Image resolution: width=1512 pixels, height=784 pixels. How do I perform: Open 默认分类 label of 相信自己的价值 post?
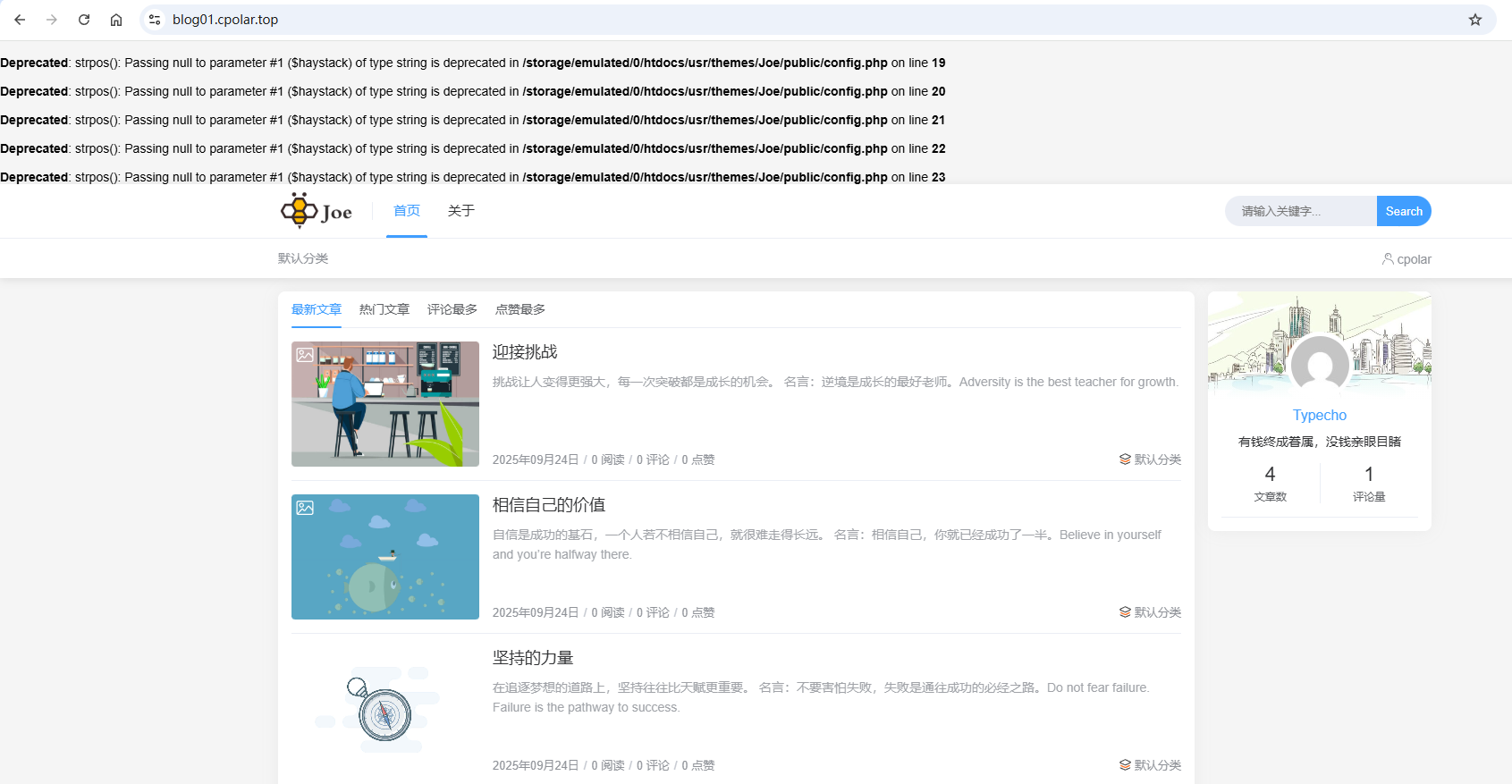(x=1158, y=612)
